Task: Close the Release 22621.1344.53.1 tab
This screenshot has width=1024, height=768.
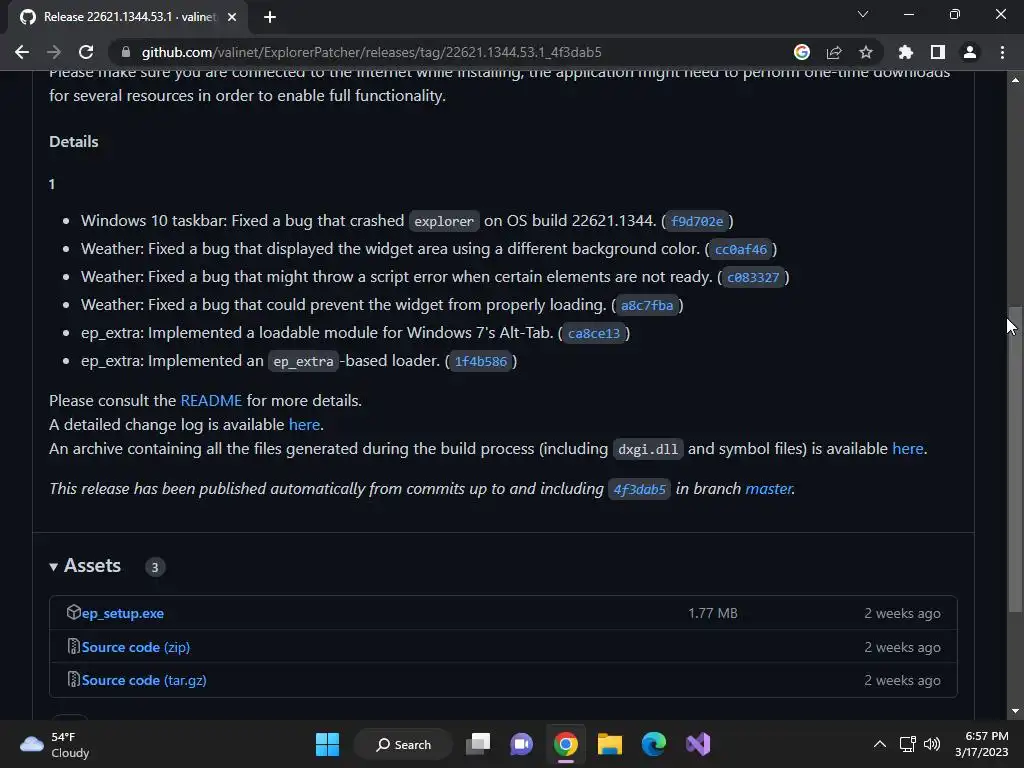Action: point(232,17)
